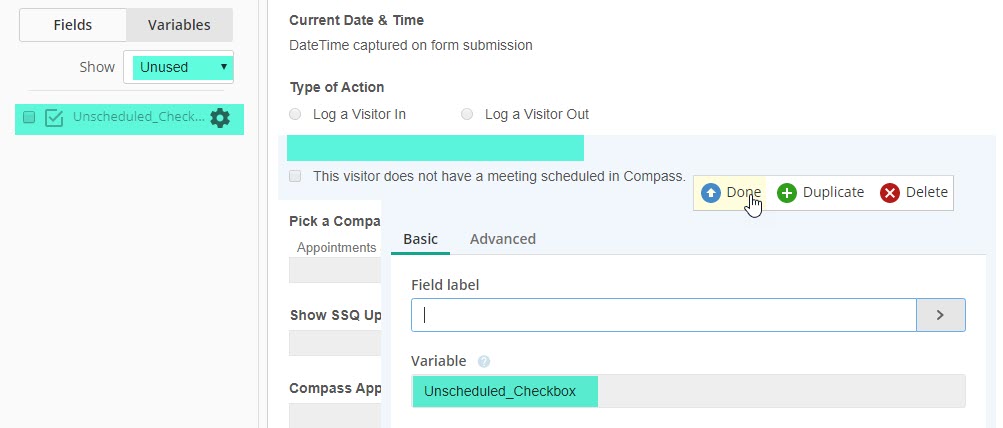Switch to the Variables tab

pyautogui.click(x=179, y=25)
